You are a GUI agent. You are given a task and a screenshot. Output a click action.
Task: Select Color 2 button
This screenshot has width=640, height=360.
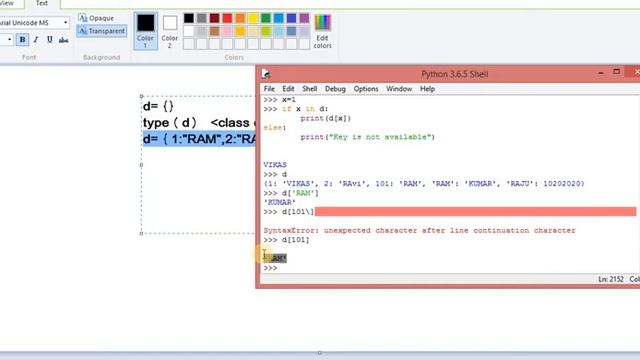(x=169, y=31)
